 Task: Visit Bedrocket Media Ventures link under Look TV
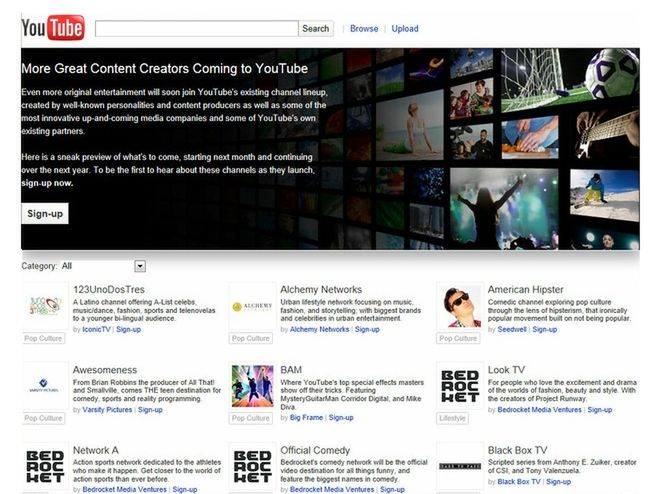[540, 409]
